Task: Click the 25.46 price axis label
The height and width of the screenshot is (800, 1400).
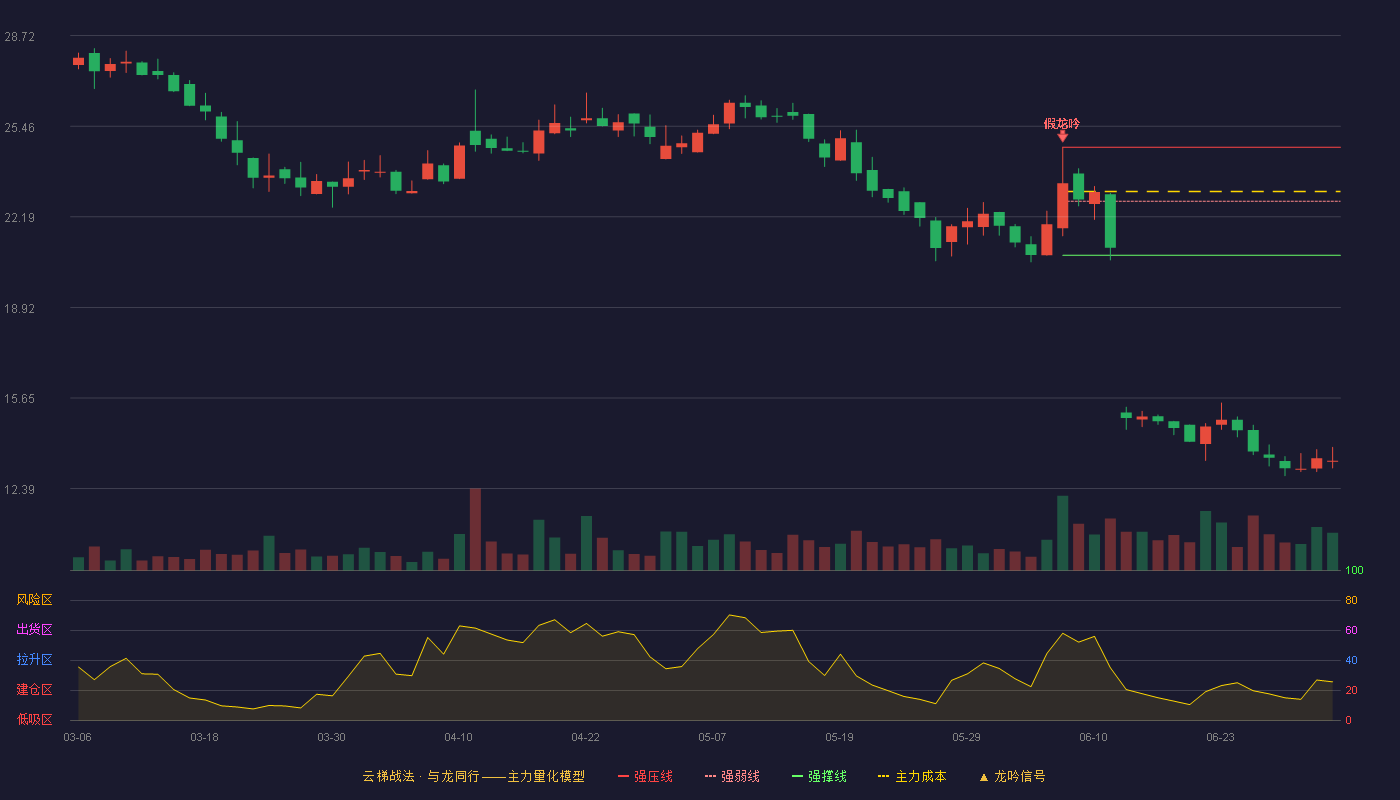Action: 19,127
